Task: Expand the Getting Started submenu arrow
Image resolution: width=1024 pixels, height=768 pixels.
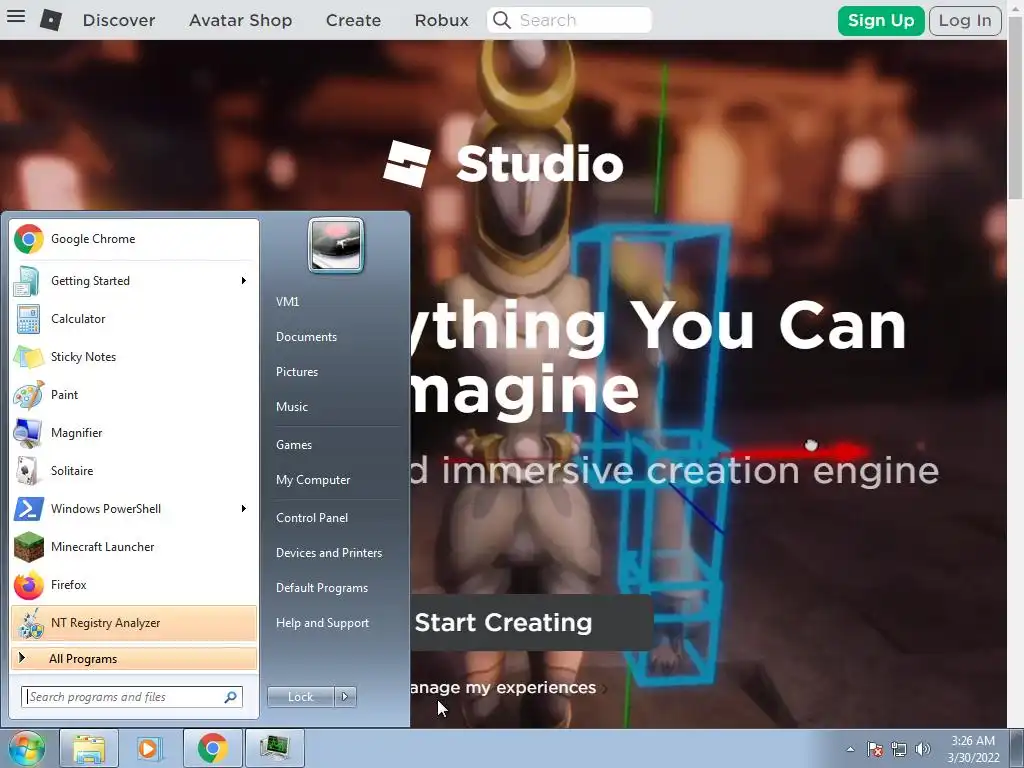Action: pyautogui.click(x=244, y=281)
